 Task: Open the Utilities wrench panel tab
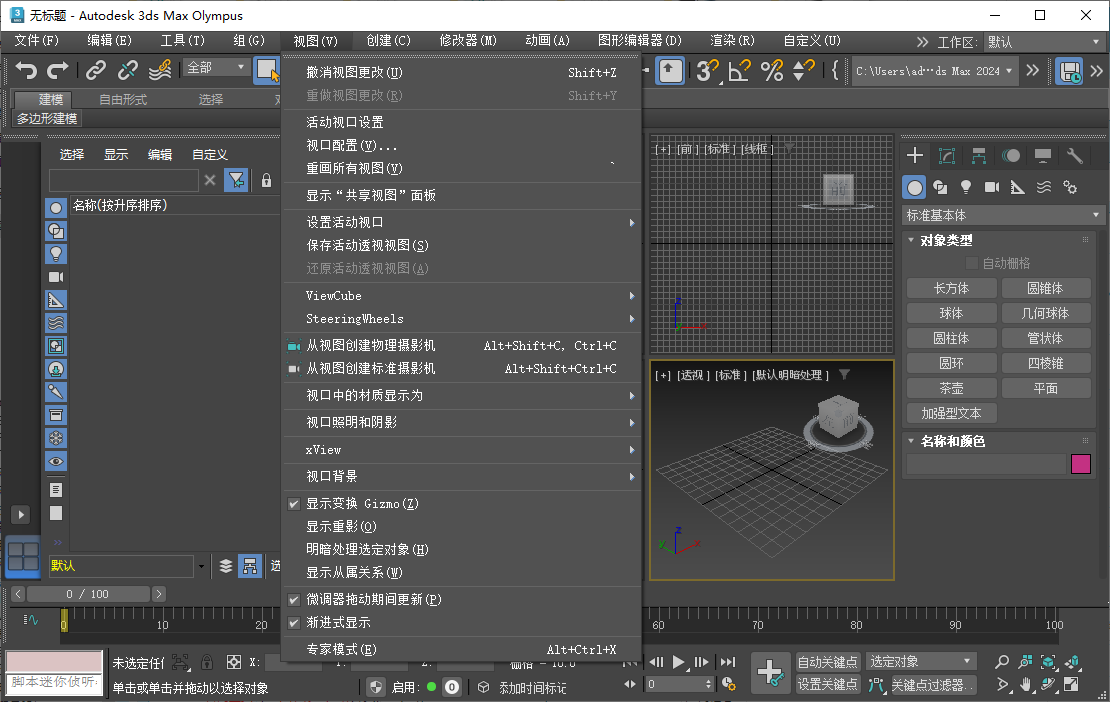click(1075, 155)
